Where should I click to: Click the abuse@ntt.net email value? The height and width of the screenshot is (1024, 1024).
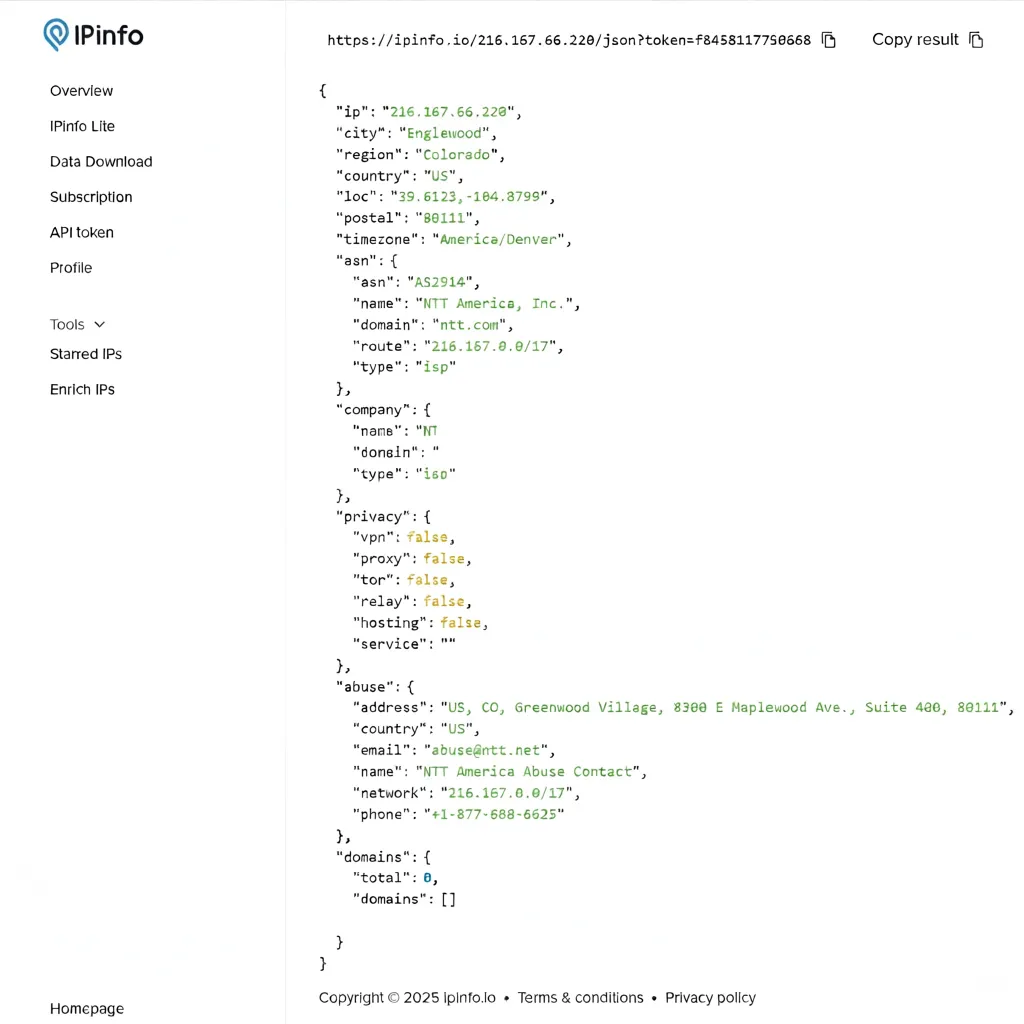click(x=486, y=750)
